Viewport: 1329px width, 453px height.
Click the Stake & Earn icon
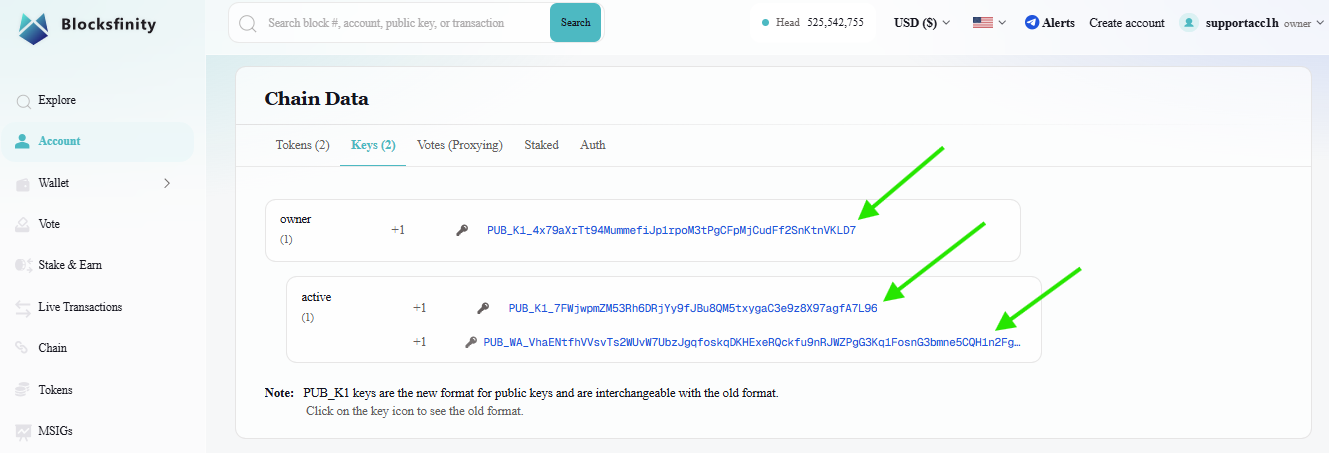(22, 266)
